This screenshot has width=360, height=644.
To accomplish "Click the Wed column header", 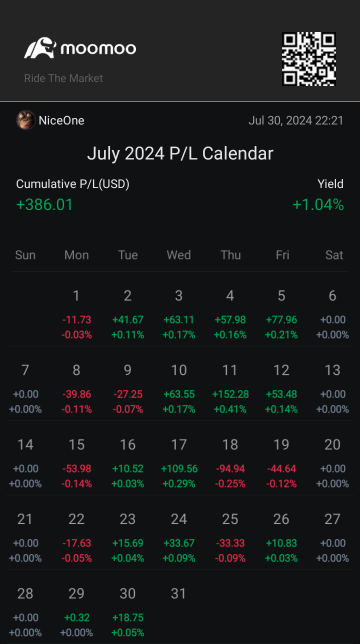I will 179,255.
